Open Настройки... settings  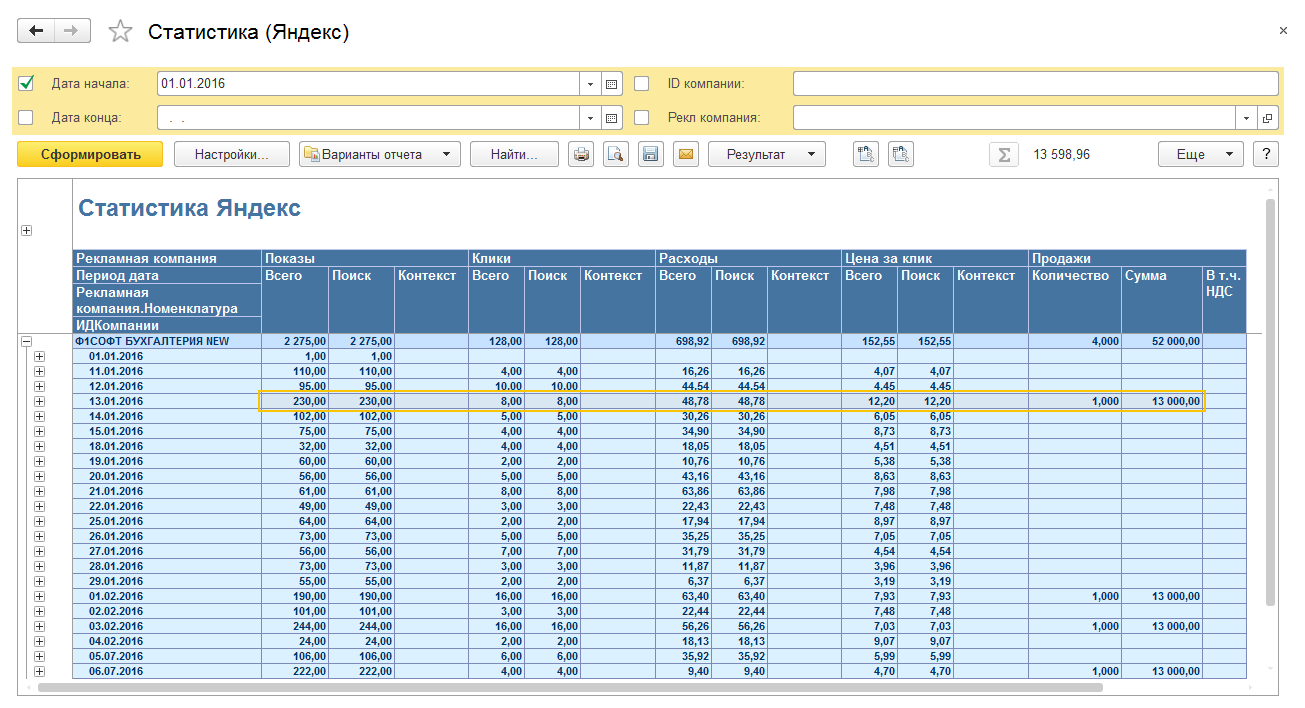click(232, 154)
